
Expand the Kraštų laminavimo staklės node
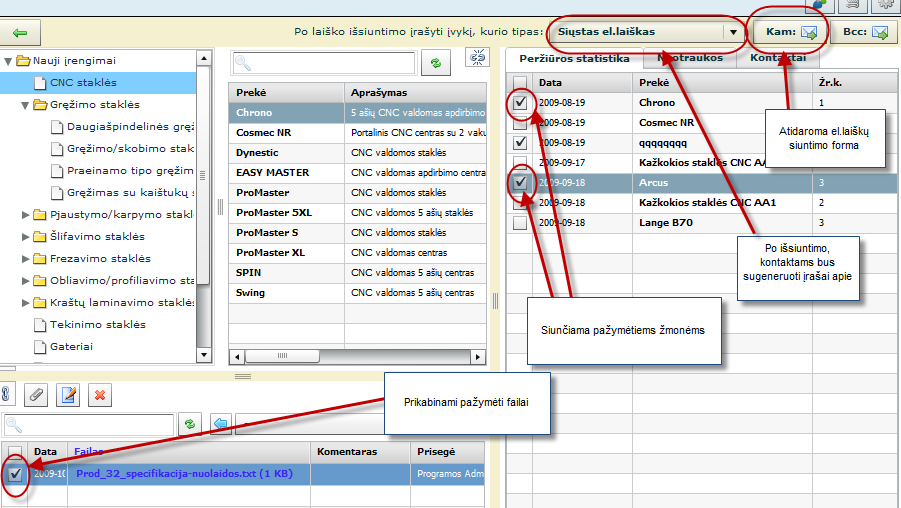(25, 303)
